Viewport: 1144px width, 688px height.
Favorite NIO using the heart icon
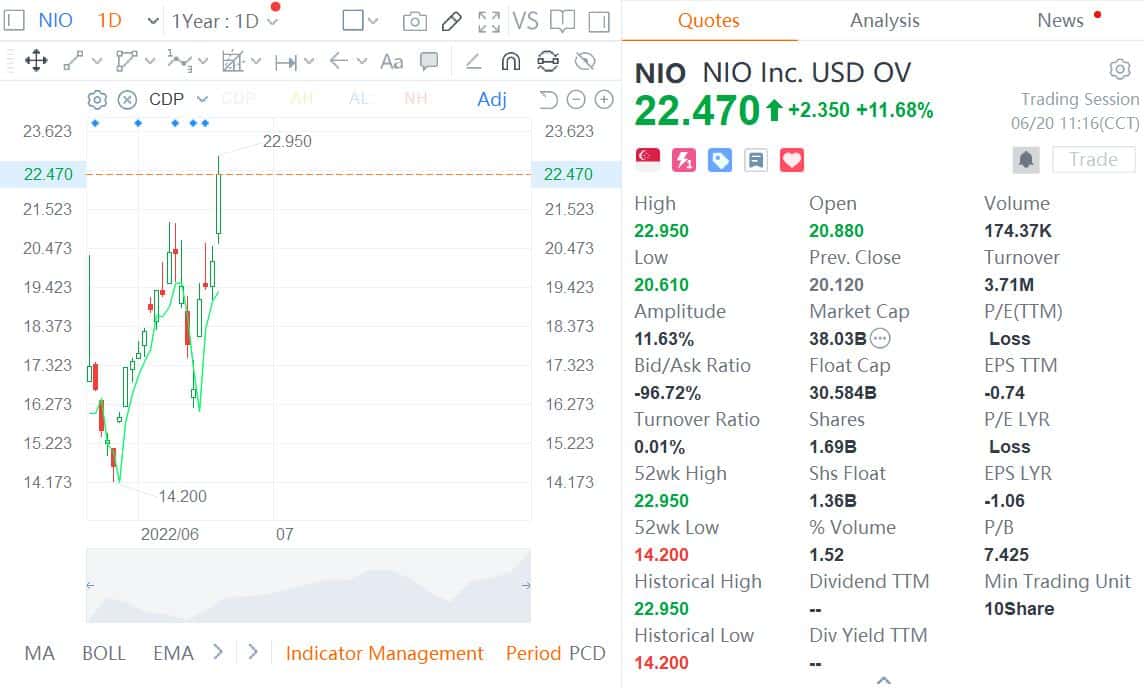(791, 159)
